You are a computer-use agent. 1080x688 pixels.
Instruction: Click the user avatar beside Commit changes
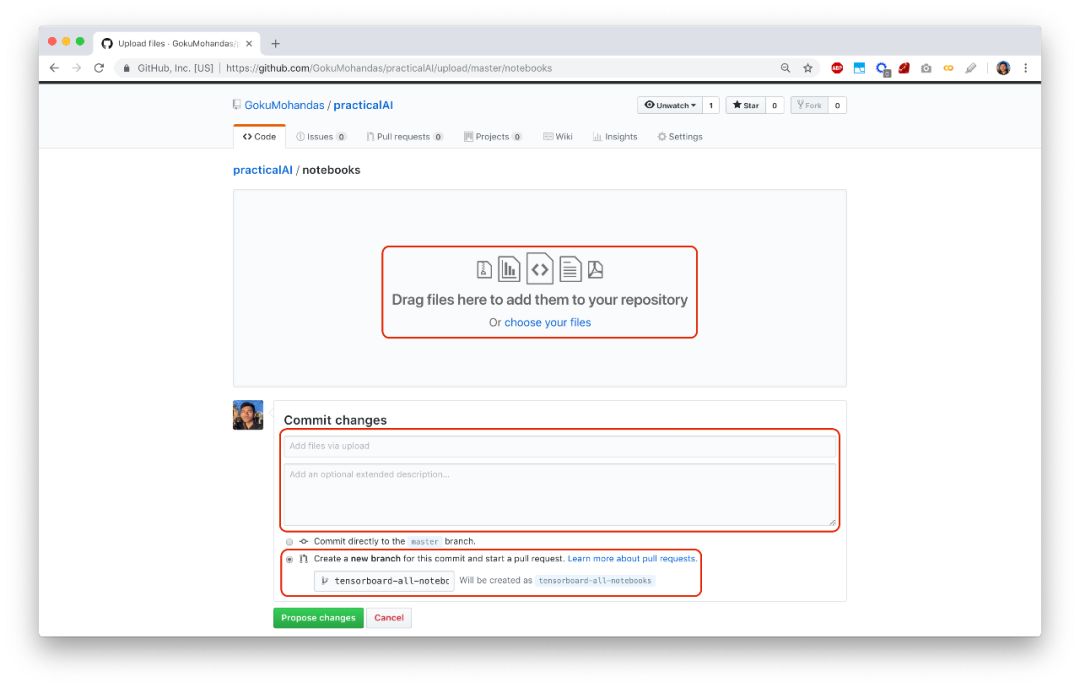248,415
